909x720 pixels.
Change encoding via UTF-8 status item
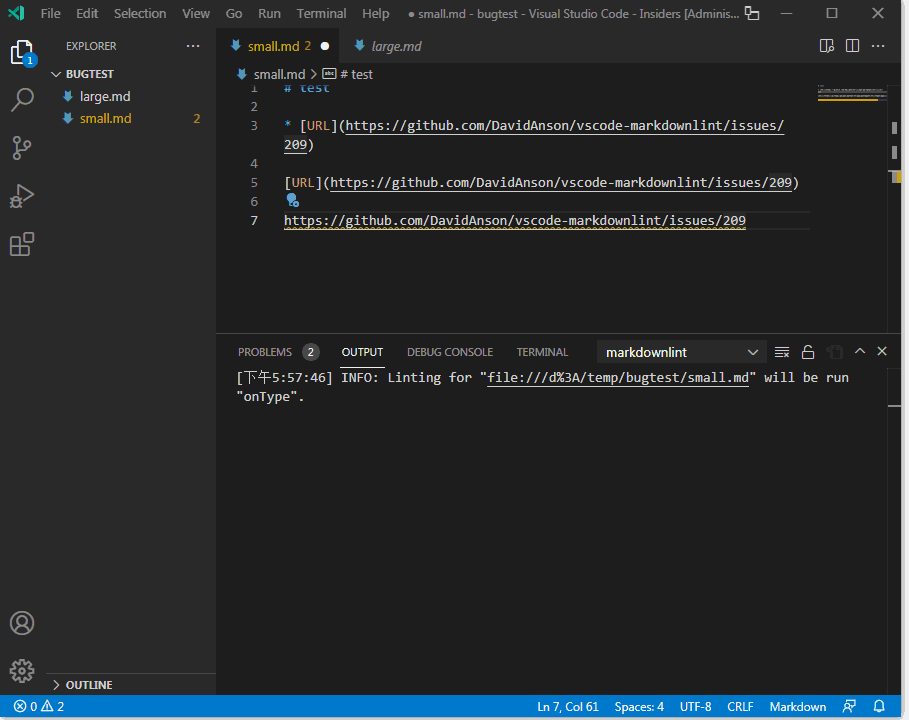(x=695, y=707)
